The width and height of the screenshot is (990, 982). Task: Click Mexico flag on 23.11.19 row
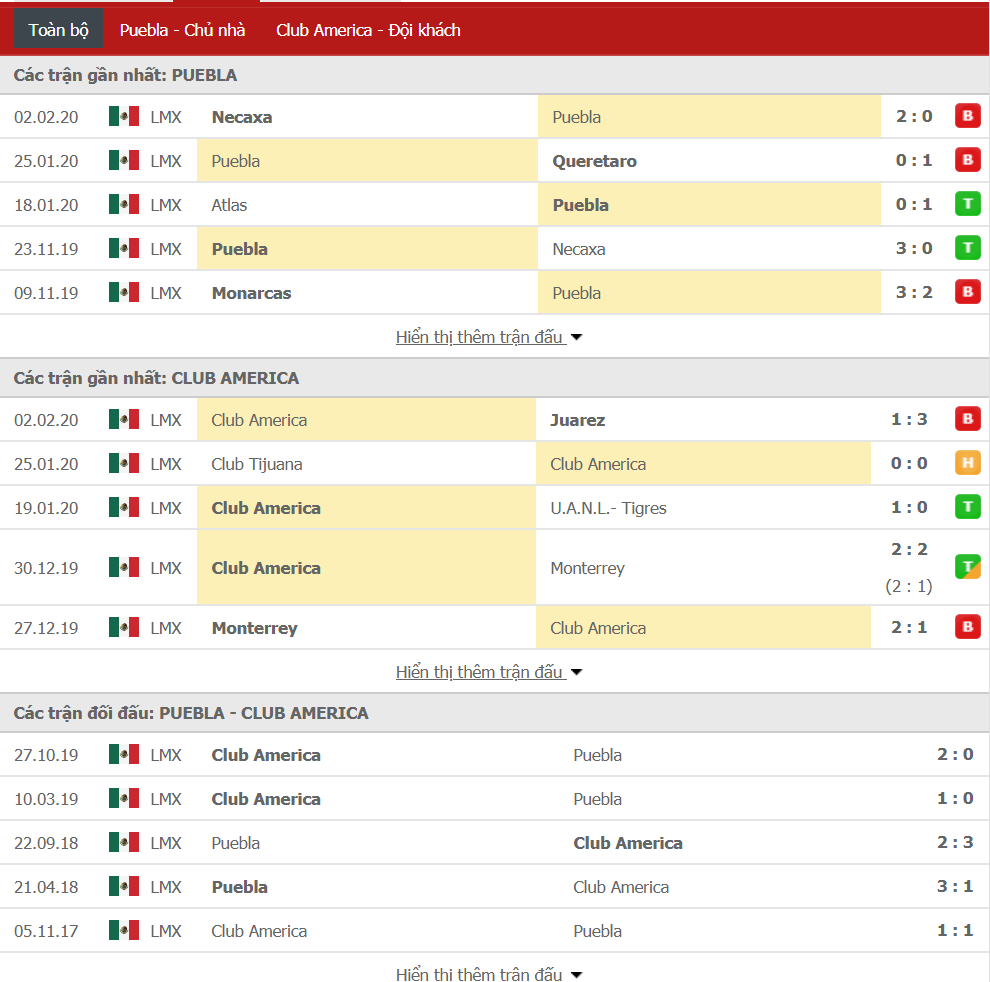(x=124, y=248)
